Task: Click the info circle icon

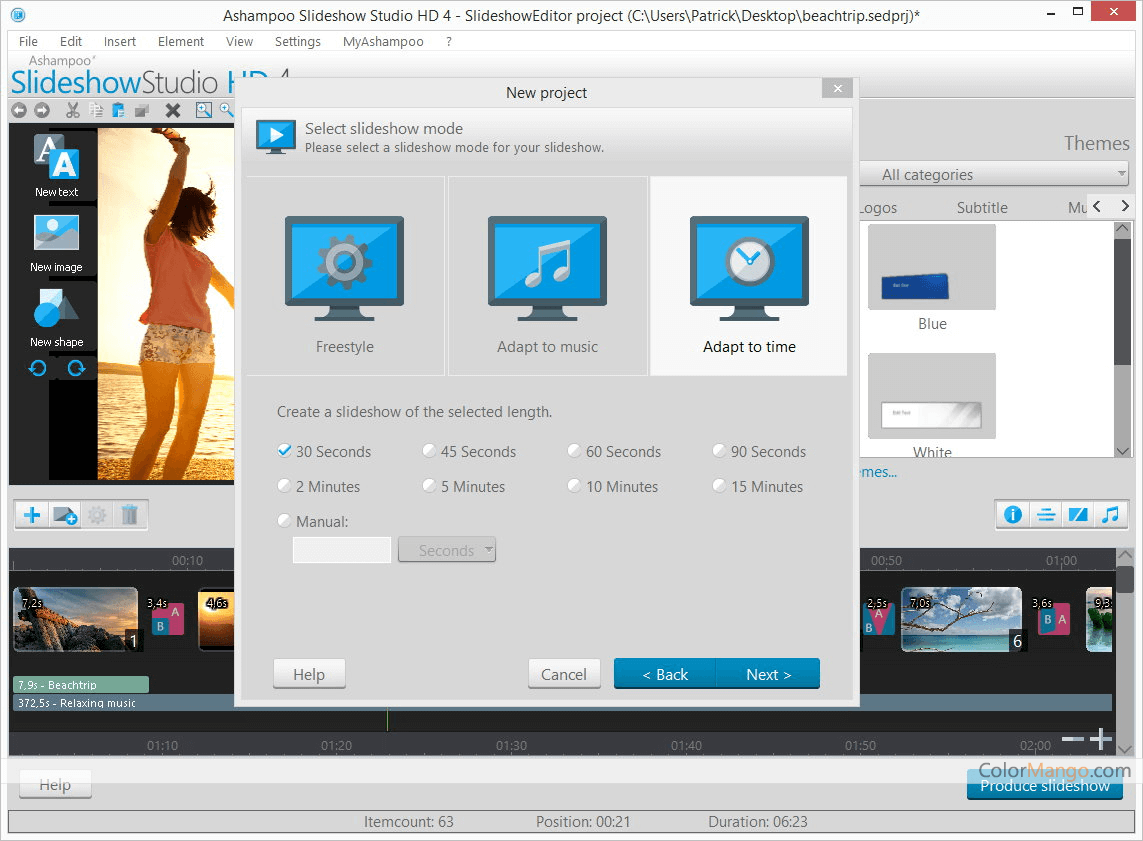Action: (1012, 513)
